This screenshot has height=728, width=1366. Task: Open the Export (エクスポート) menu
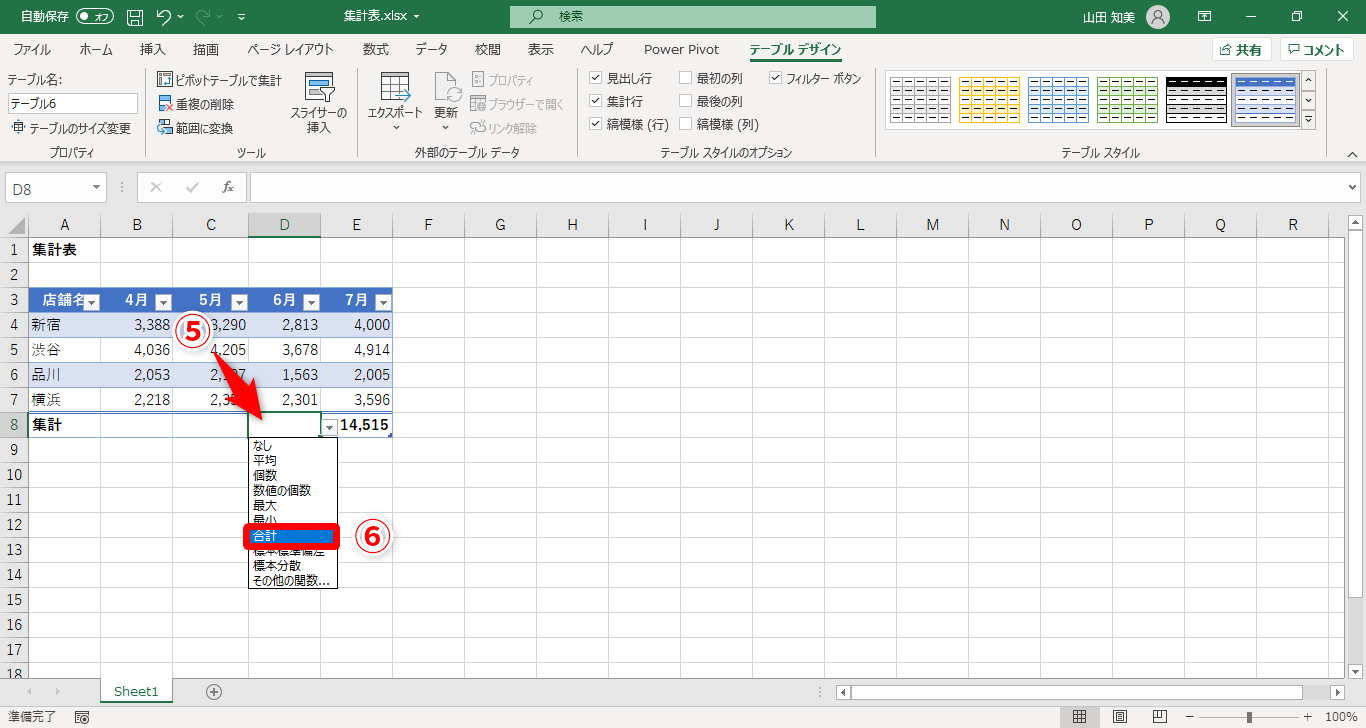tap(395, 104)
